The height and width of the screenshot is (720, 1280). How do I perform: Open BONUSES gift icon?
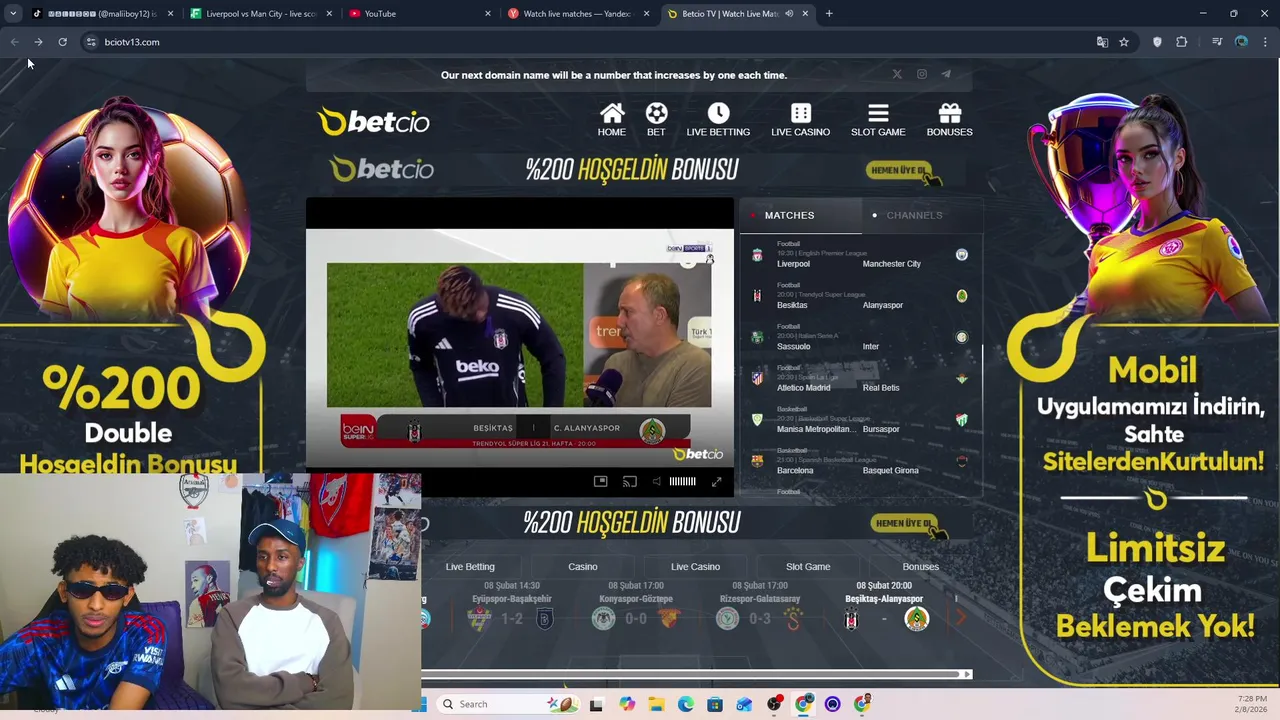coord(949,119)
